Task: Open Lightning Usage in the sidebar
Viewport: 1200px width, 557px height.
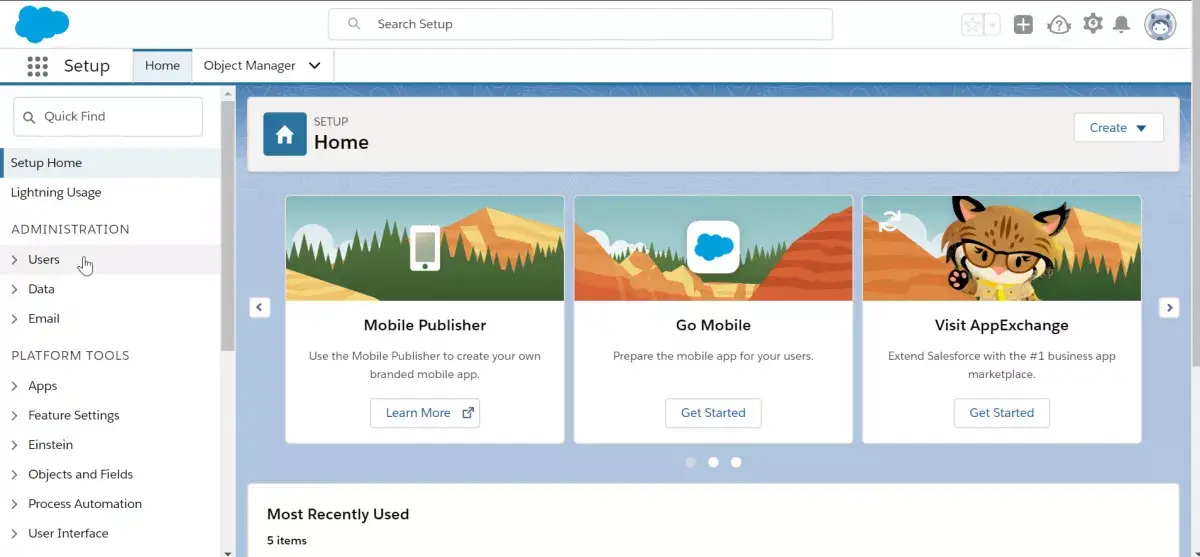Action: pos(56,192)
